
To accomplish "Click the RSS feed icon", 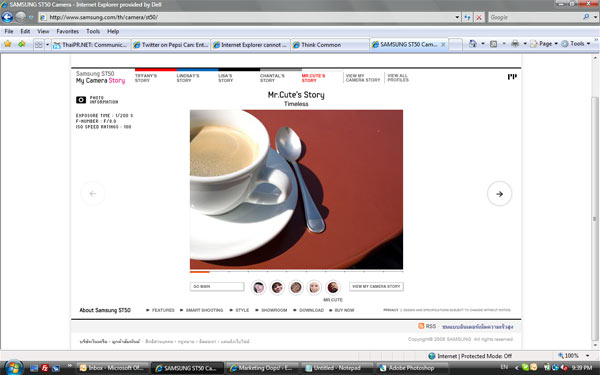I will tap(421, 326).
